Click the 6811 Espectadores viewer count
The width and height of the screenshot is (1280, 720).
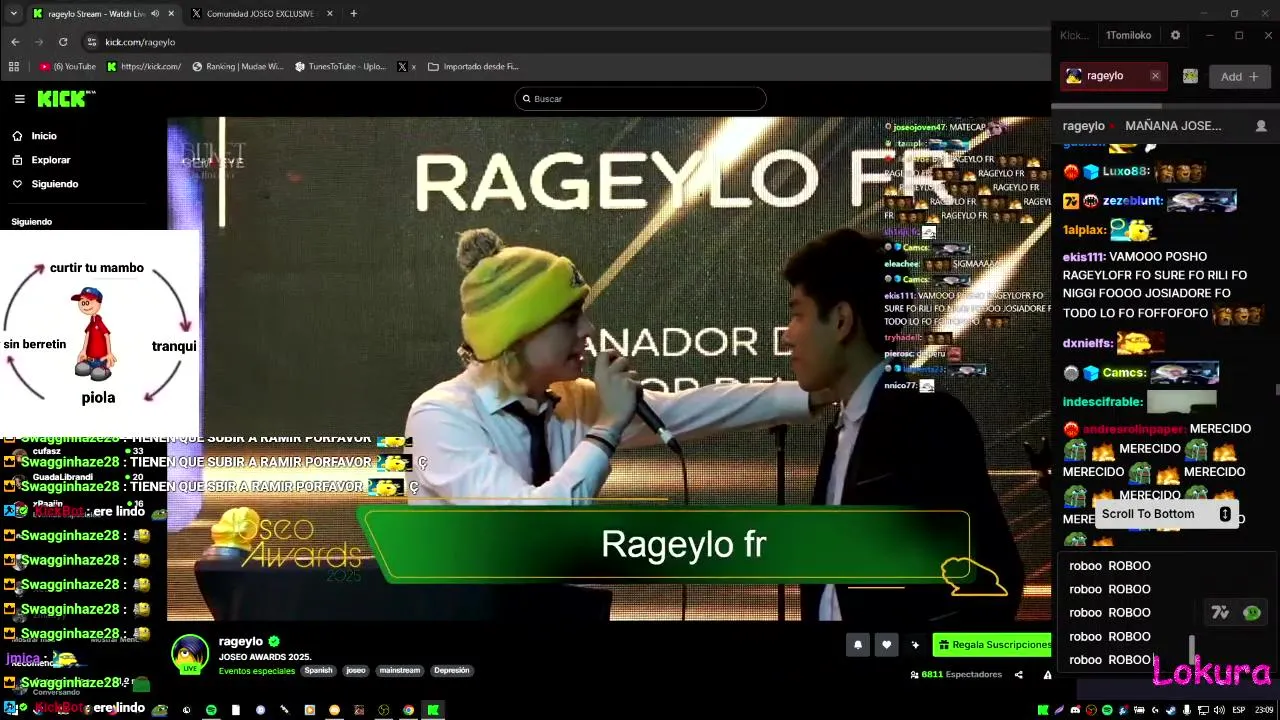coord(956,675)
